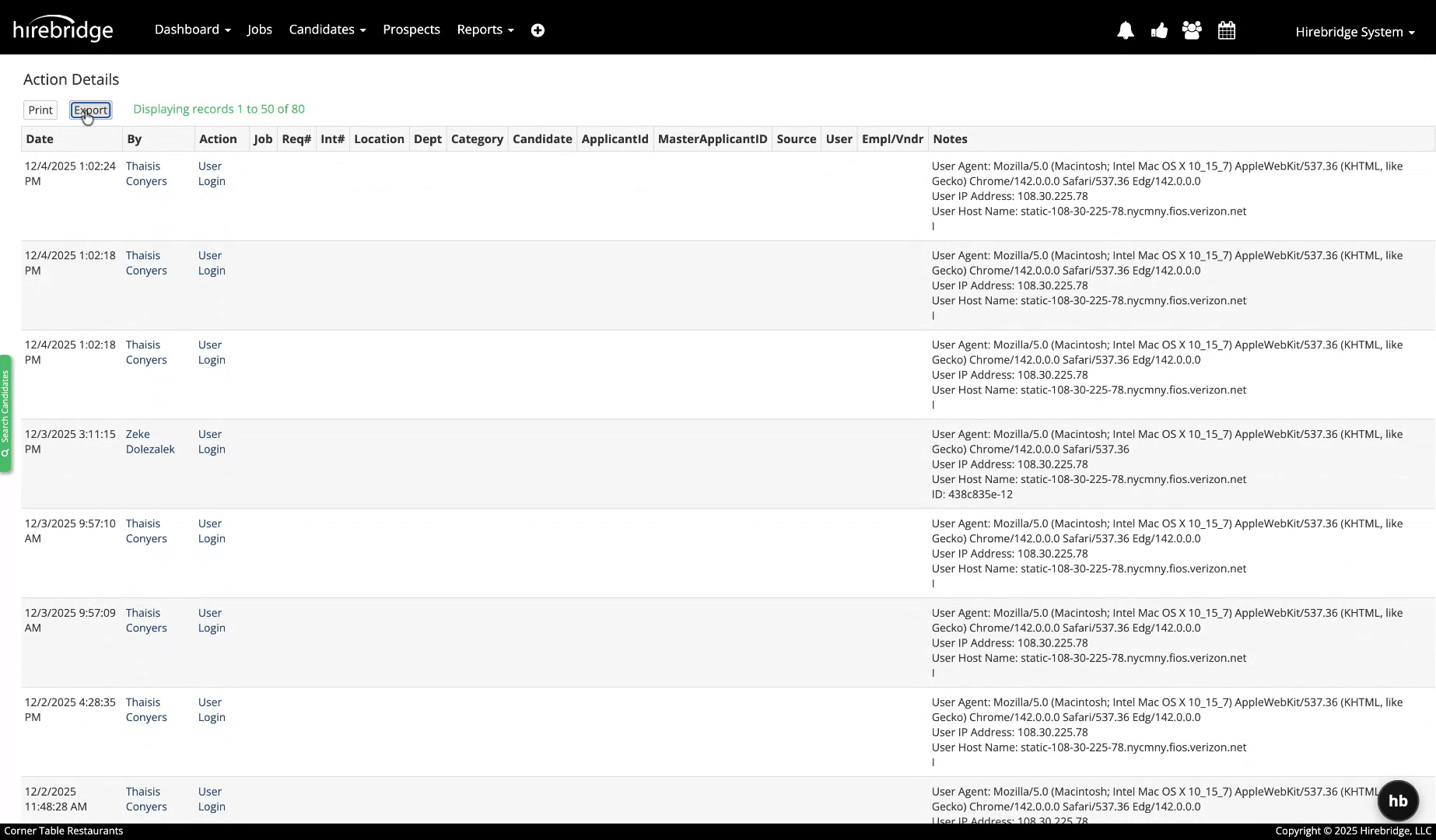Click the Date column header
The image size is (1436, 840).
(39, 138)
